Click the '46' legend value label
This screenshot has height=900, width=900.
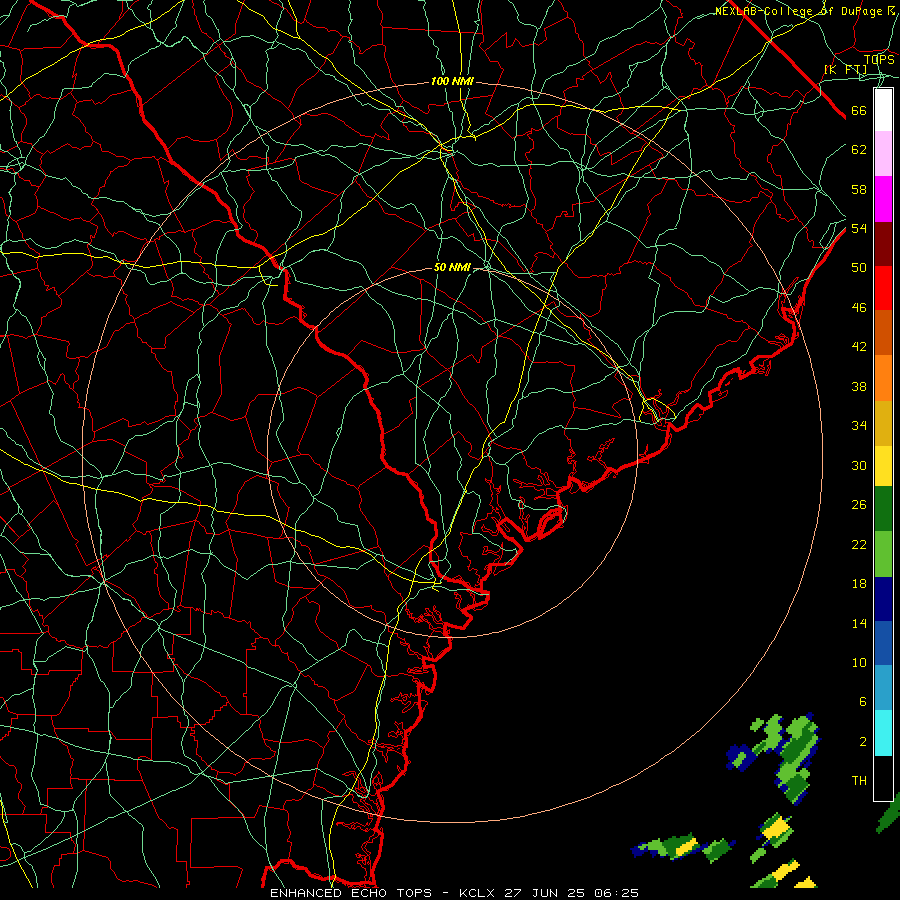(859, 308)
